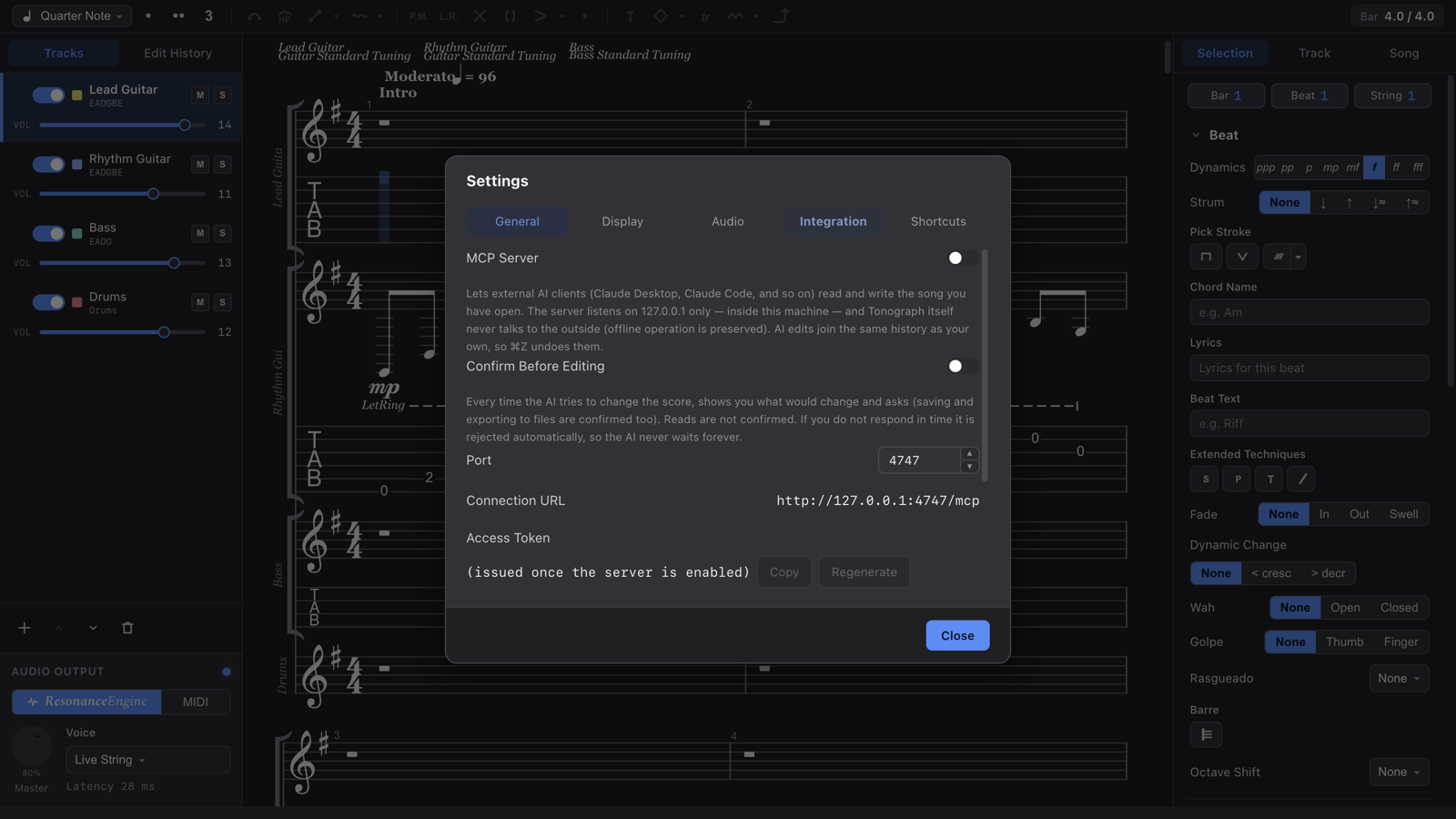Switch to the Audio settings tab
This screenshot has height=819, width=1456.
[727, 222]
